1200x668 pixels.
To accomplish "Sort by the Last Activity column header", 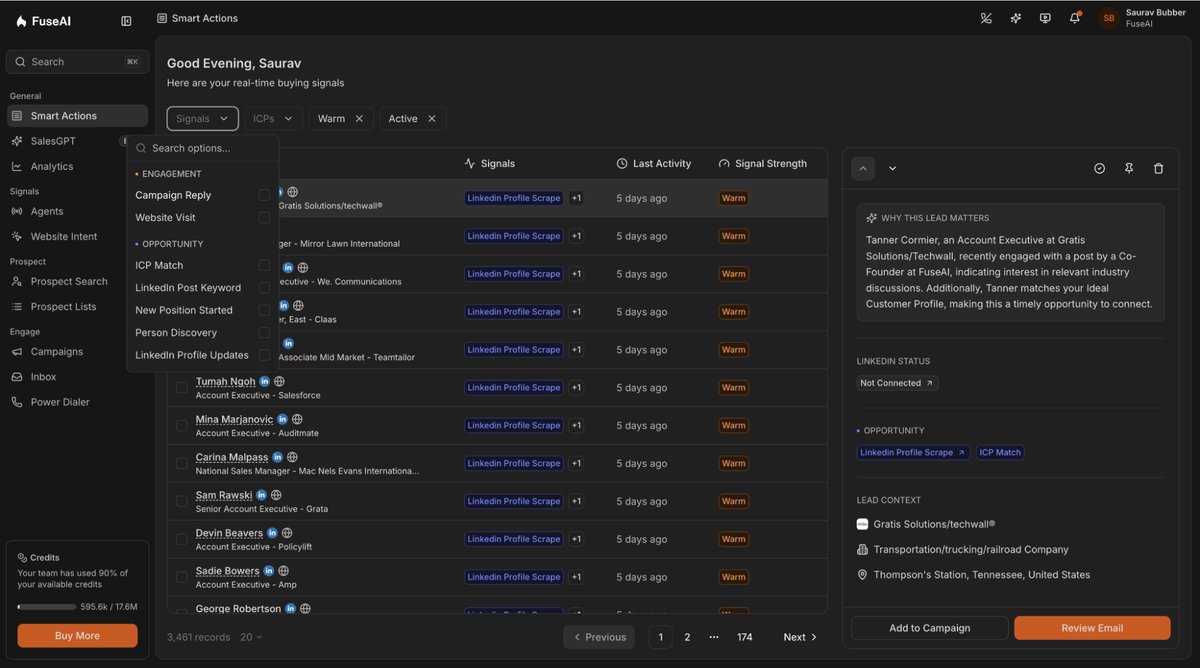I will coord(654,163).
